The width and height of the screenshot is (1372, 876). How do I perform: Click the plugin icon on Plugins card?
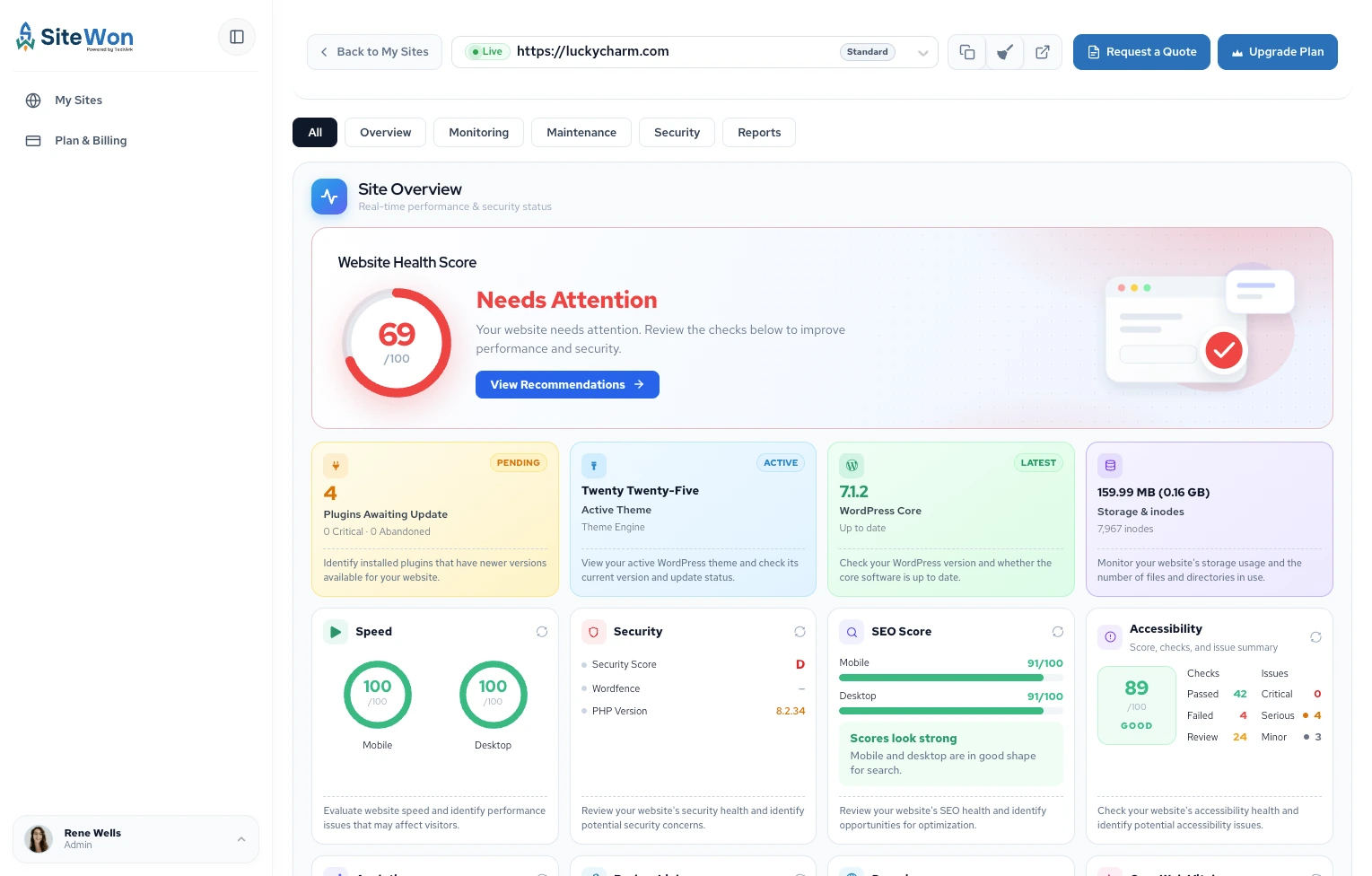pyautogui.click(x=336, y=465)
